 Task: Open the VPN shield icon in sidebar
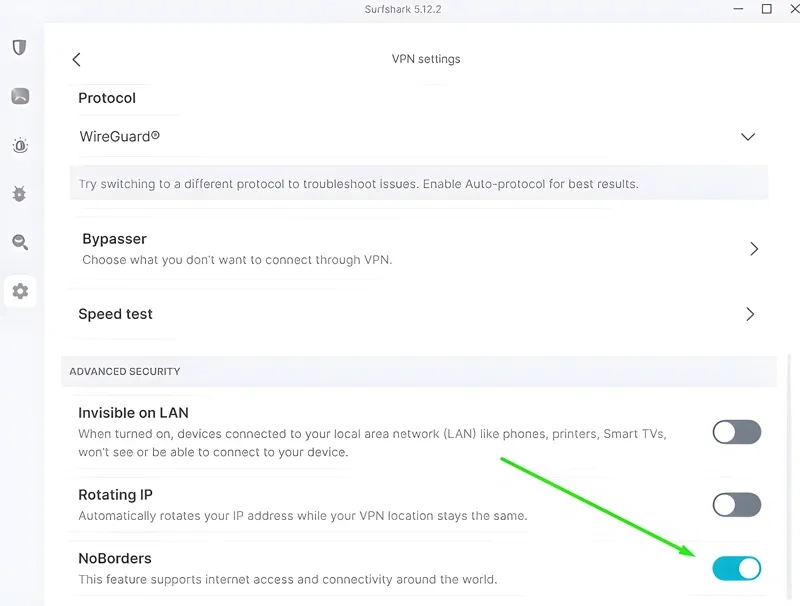(19, 47)
